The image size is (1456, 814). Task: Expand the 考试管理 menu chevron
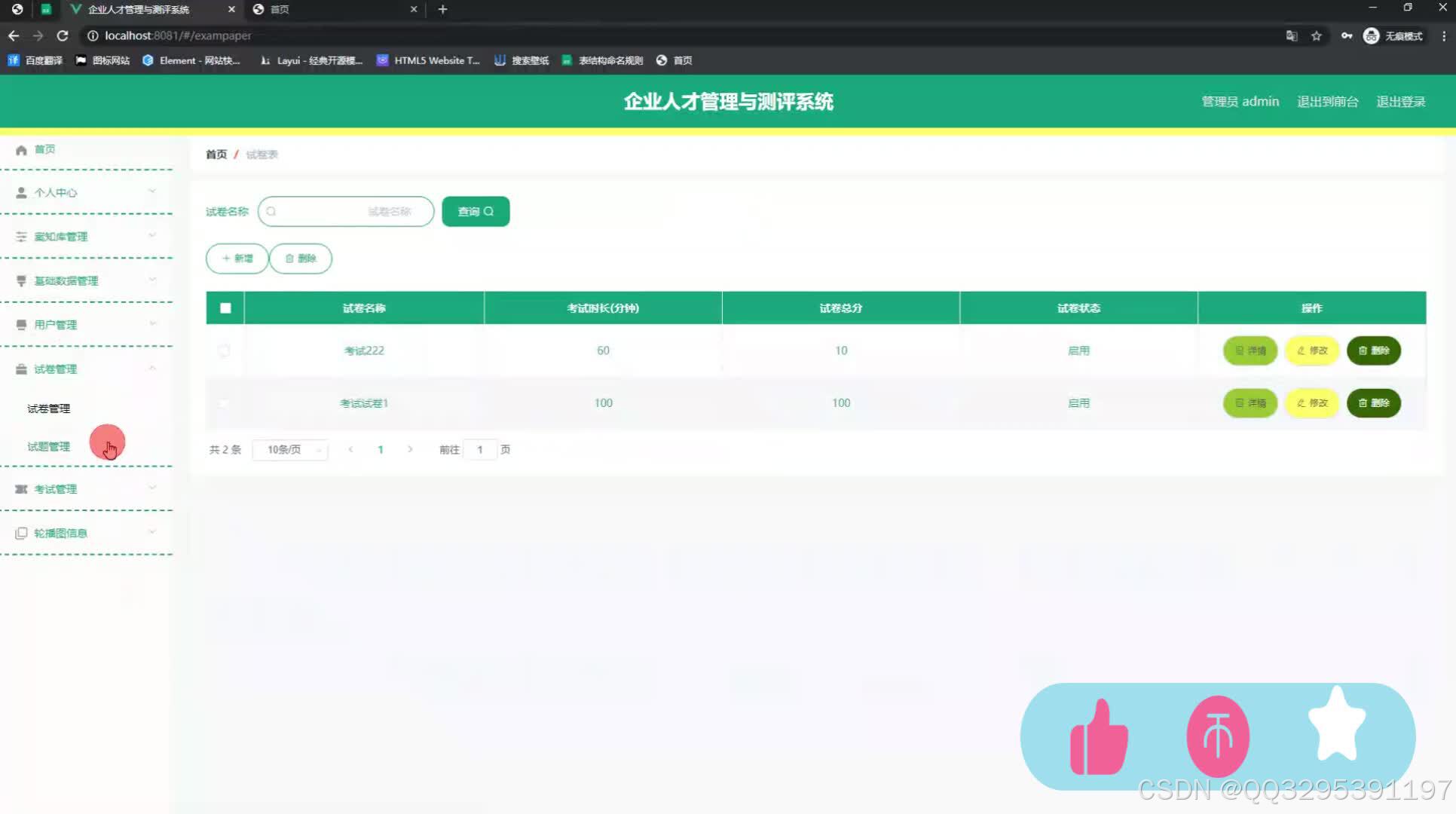pos(152,488)
